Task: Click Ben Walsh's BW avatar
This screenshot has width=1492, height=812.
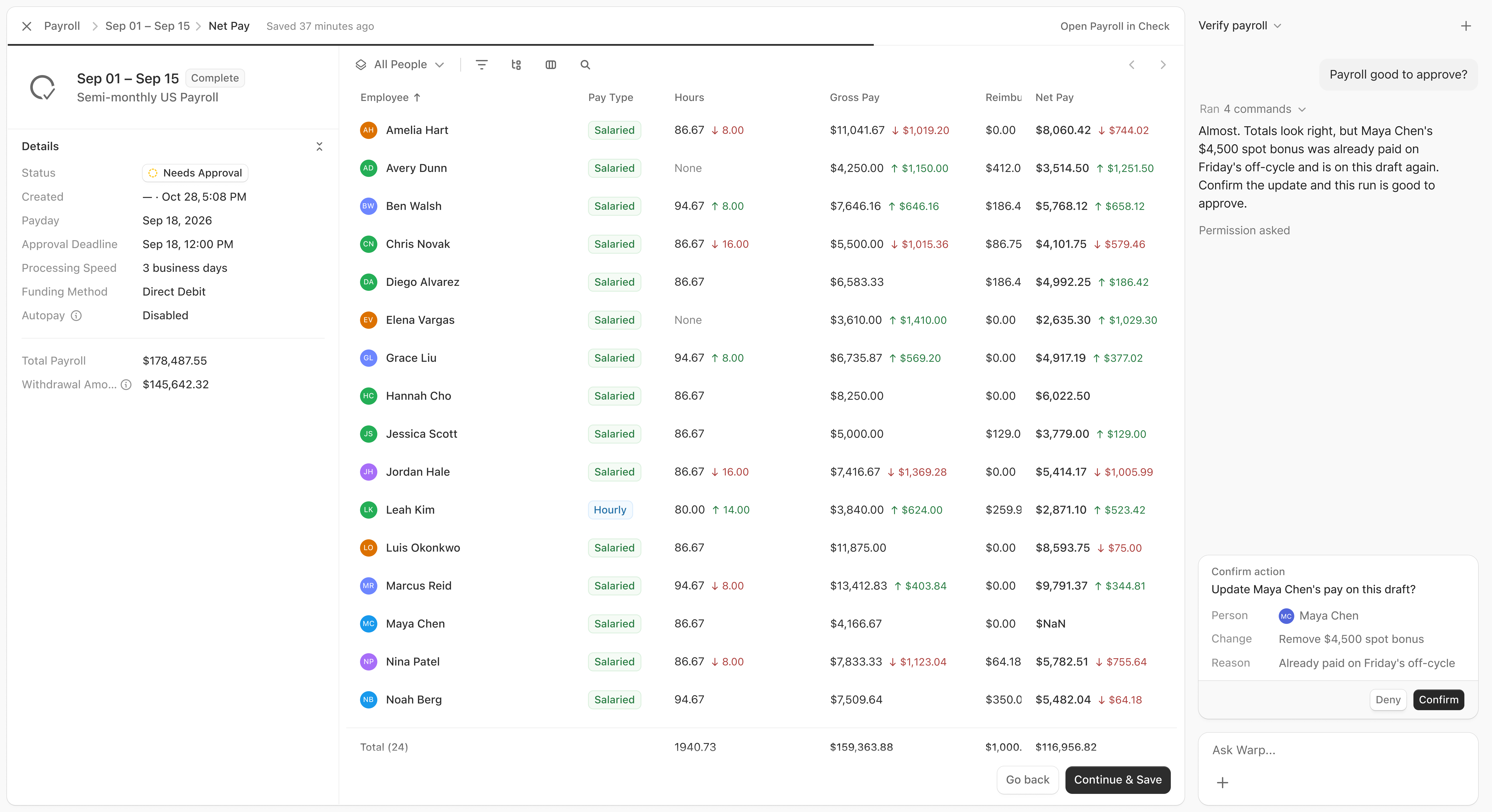Action: [368, 206]
